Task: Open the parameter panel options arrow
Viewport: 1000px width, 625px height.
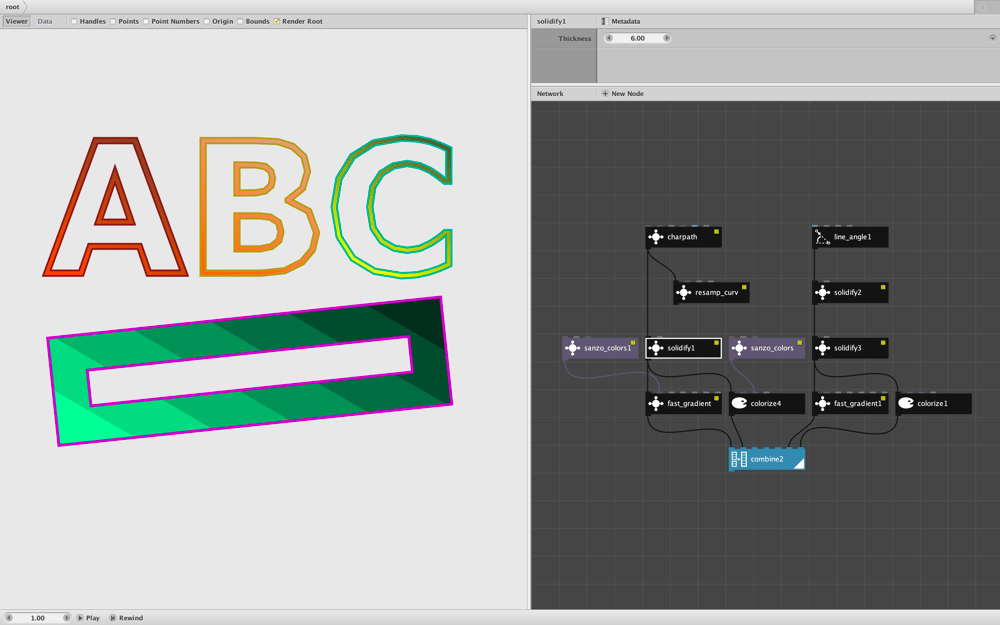Action: click(992, 38)
